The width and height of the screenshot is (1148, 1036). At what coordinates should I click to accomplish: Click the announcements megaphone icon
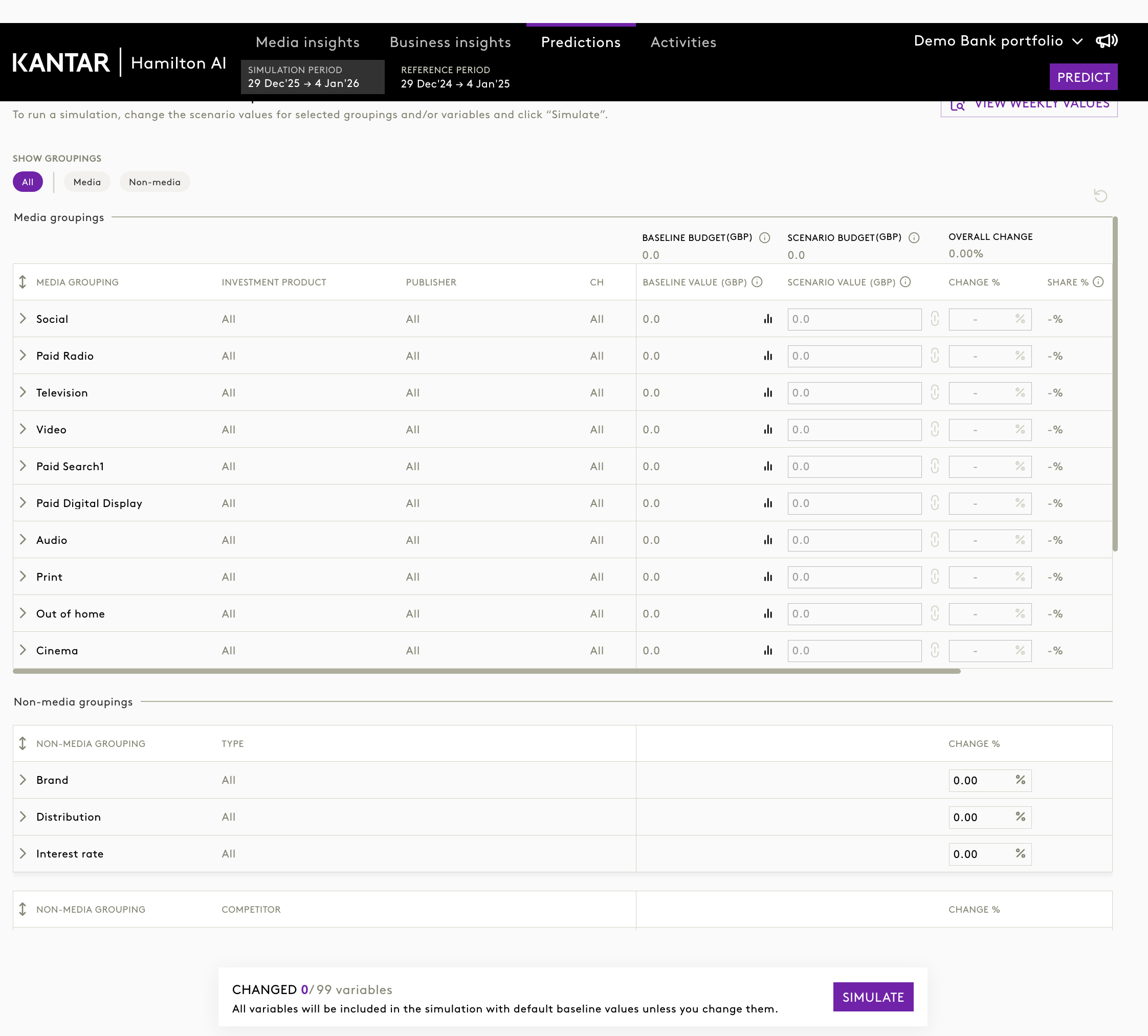tap(1107, 41)
